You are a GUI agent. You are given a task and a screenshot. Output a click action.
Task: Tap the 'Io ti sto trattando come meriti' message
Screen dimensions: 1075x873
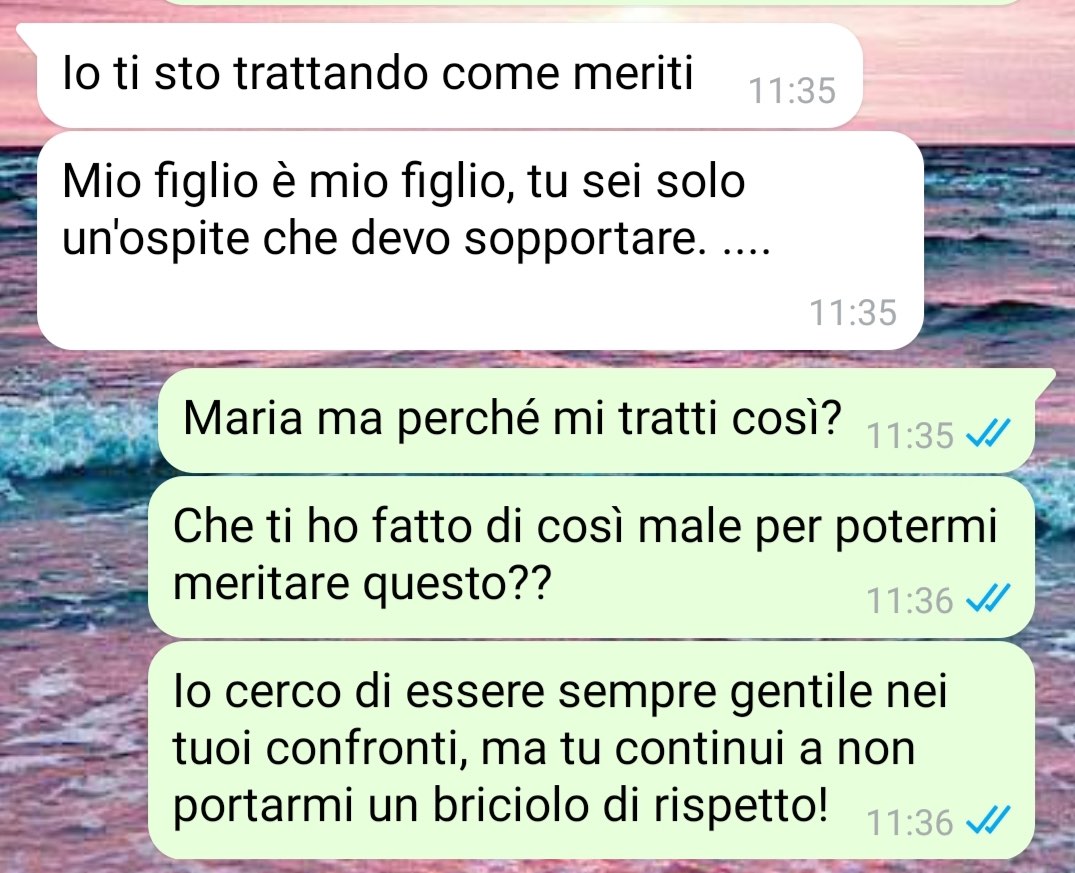[449, 75]
